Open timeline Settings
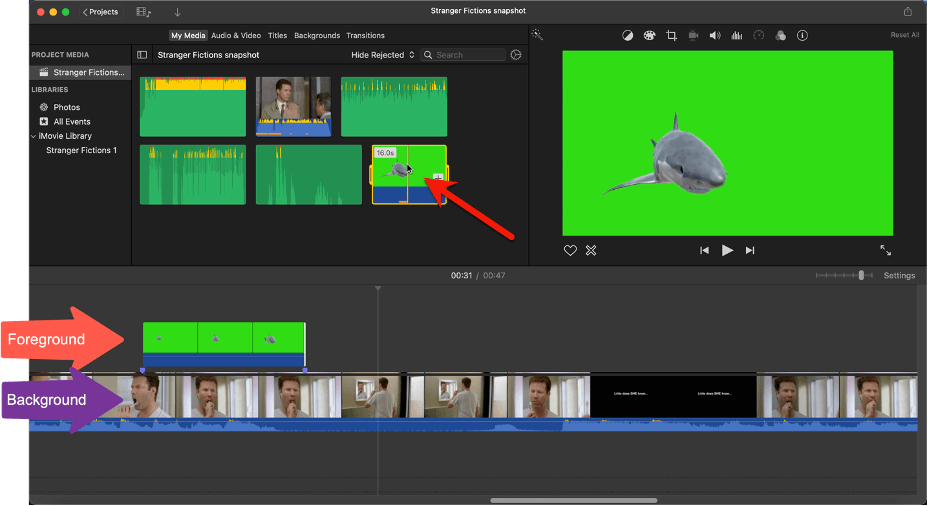This screenshot has width=928, height=506. pyautogui.click(x=899, y=276)
